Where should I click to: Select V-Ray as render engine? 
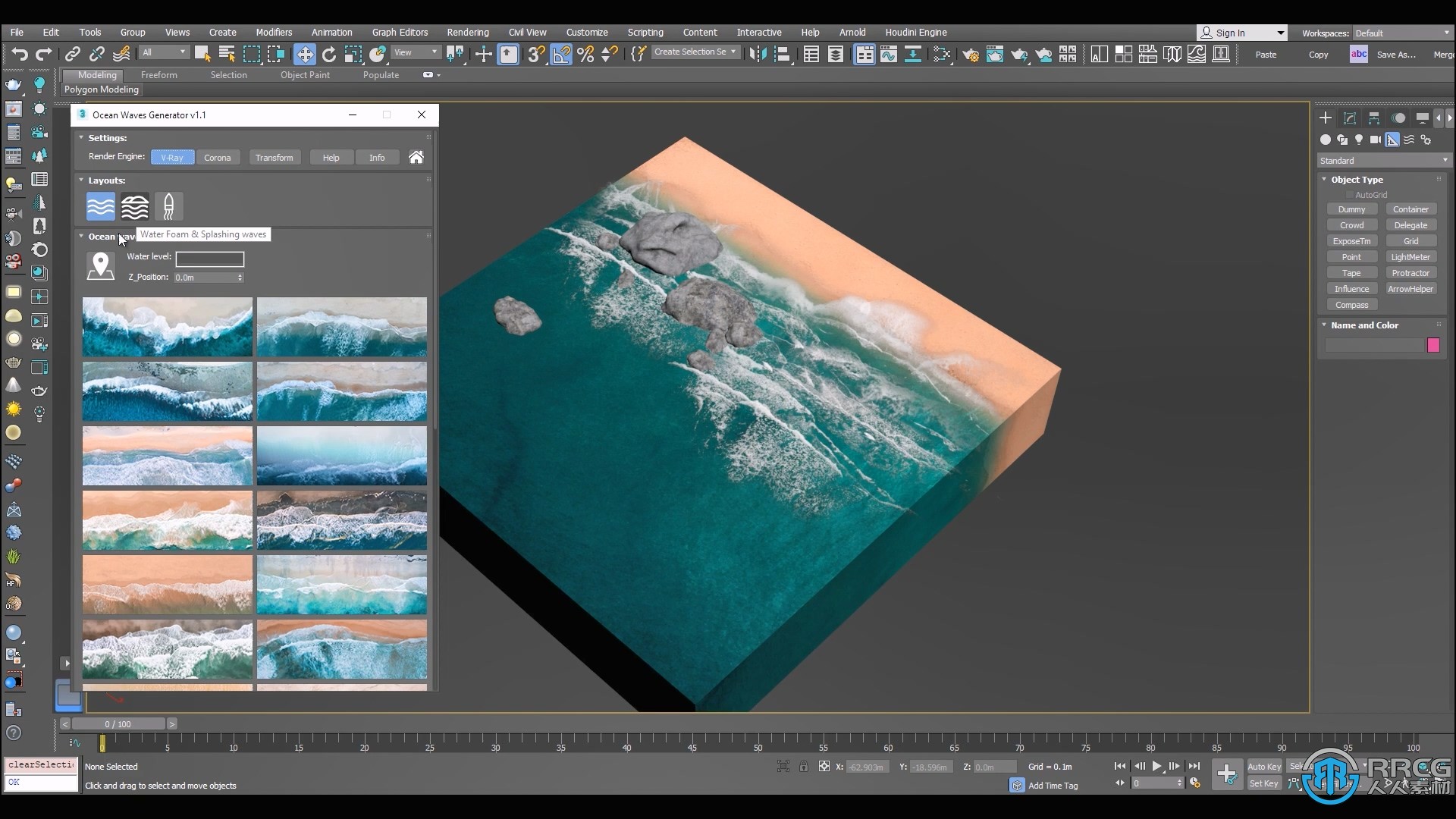coord(172,157)
